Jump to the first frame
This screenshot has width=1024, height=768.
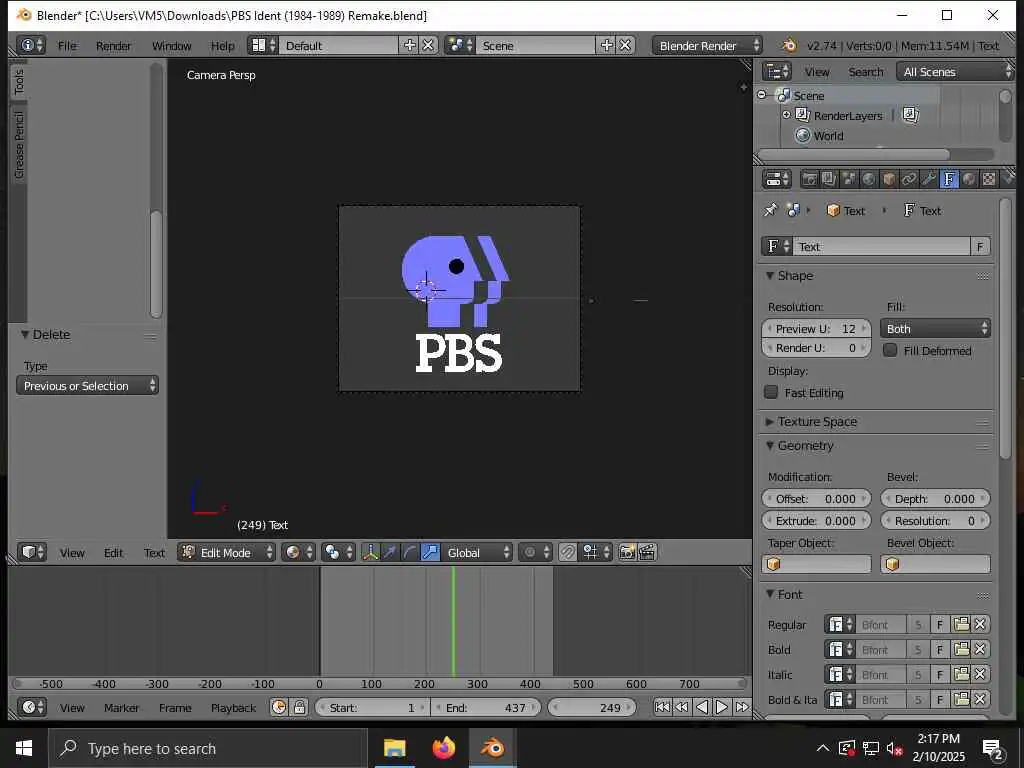coord(662,707)
